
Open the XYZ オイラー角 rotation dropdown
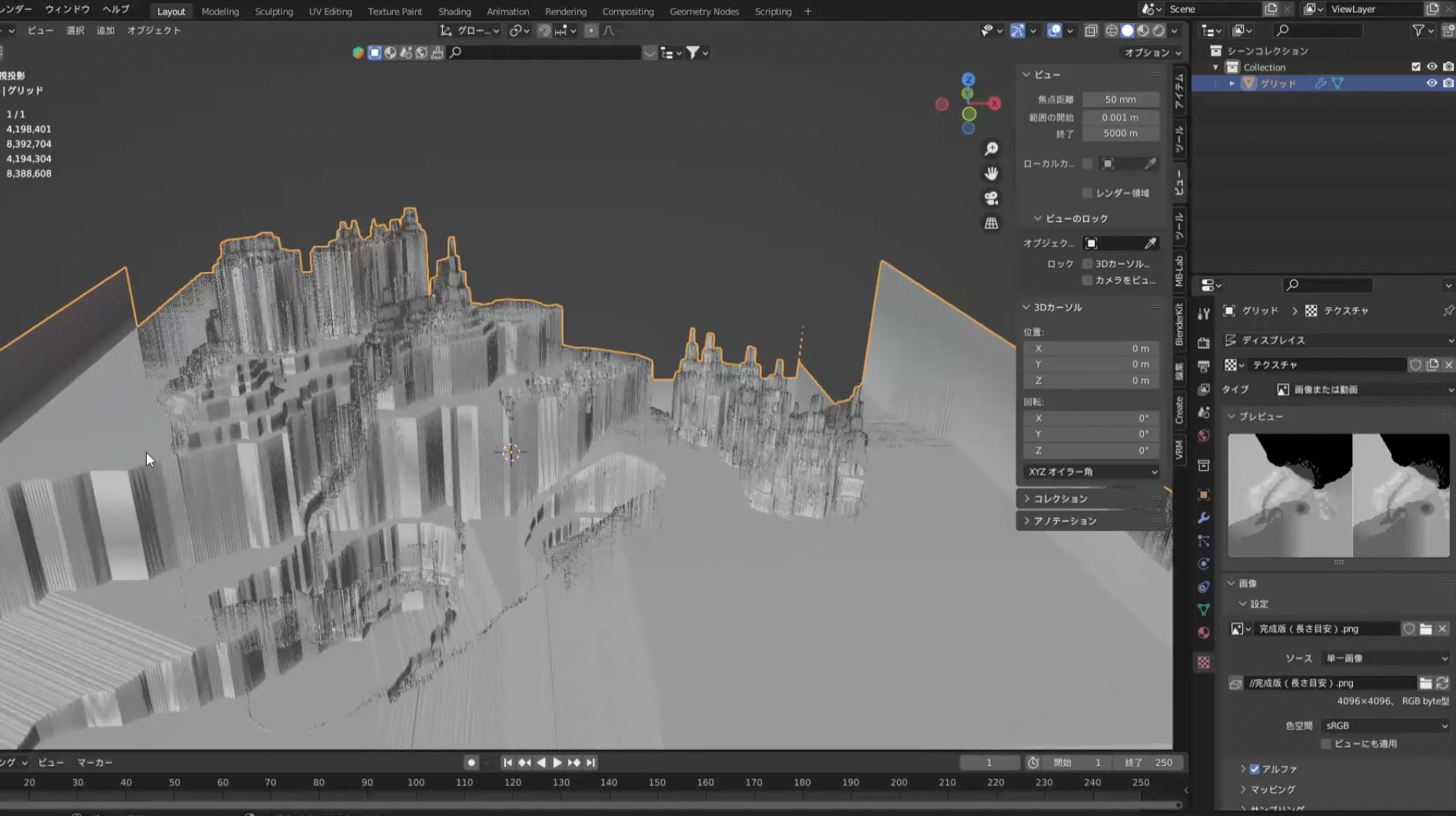(1092, 472)
